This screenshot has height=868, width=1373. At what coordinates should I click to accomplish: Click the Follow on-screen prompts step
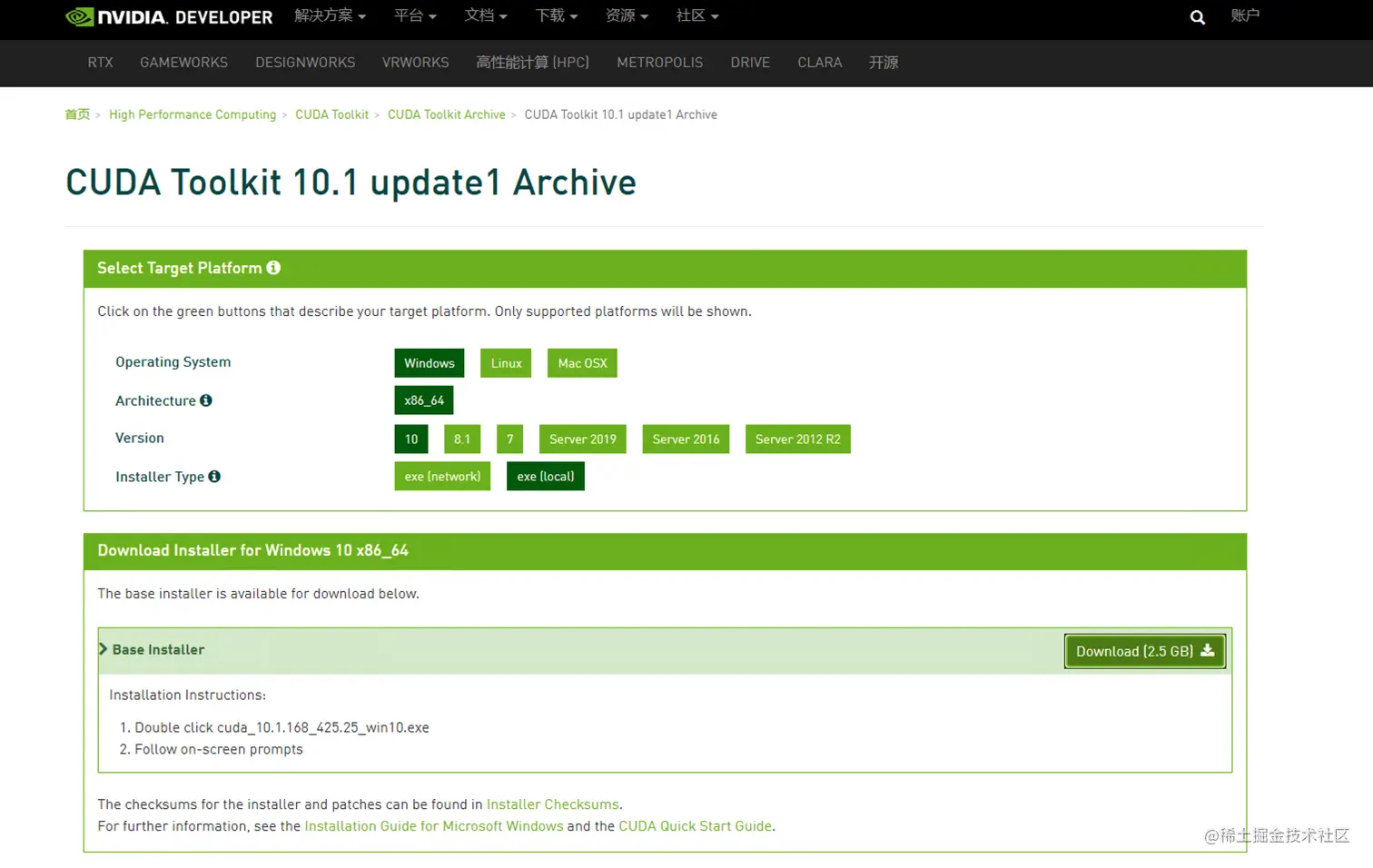pyautogui.click(x=219, y=749)
